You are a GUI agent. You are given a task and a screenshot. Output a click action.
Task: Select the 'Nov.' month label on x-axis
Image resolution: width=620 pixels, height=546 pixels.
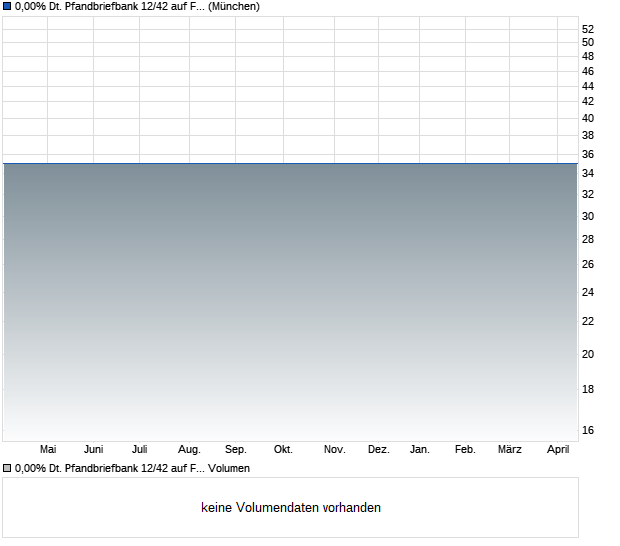click(x=334, y=450)
